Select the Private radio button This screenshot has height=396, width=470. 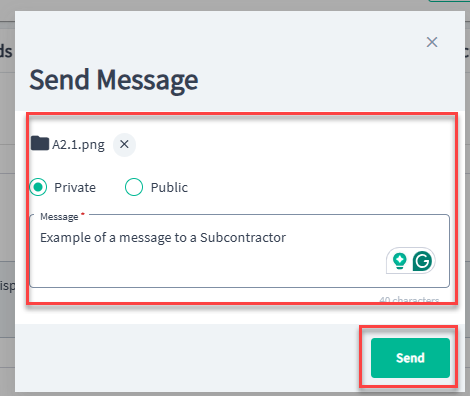click(38, 187)
